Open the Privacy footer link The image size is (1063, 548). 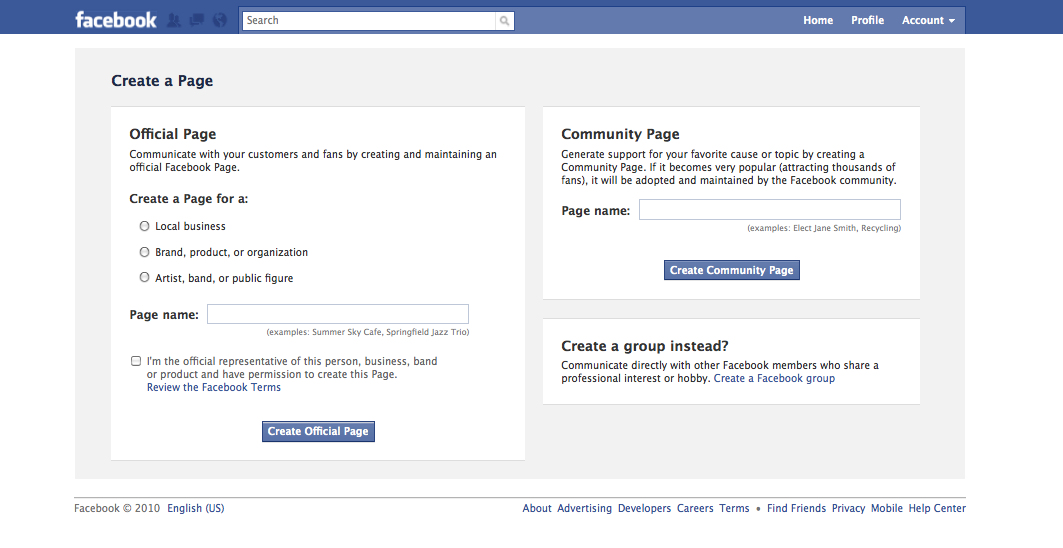click(x=849, y=508)
